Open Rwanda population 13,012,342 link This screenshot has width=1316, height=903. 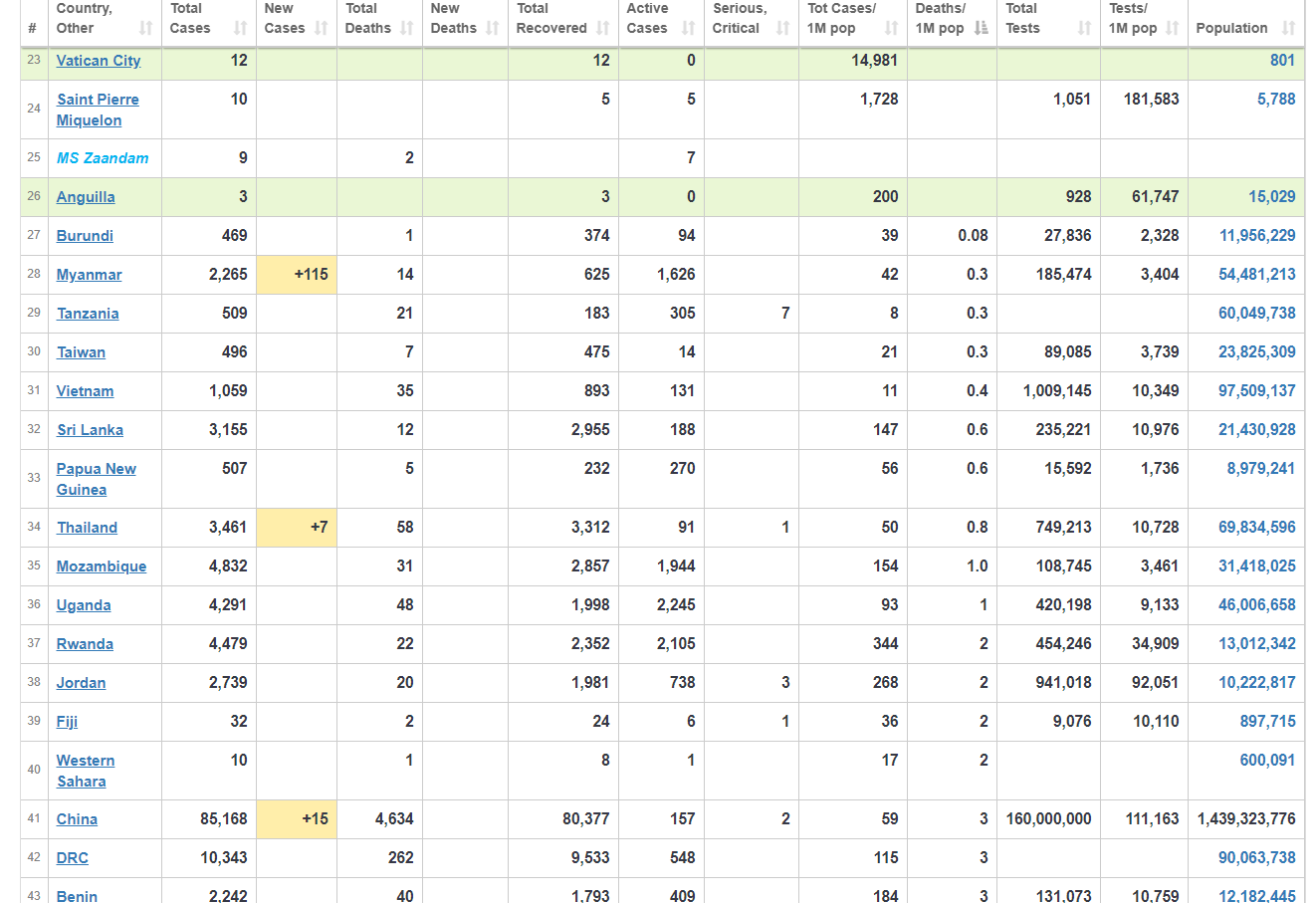[x=1257, y=644]
